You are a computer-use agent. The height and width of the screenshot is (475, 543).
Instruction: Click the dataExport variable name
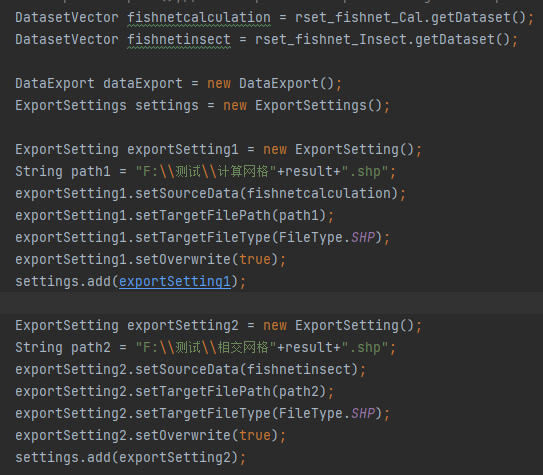pos(143,84)
